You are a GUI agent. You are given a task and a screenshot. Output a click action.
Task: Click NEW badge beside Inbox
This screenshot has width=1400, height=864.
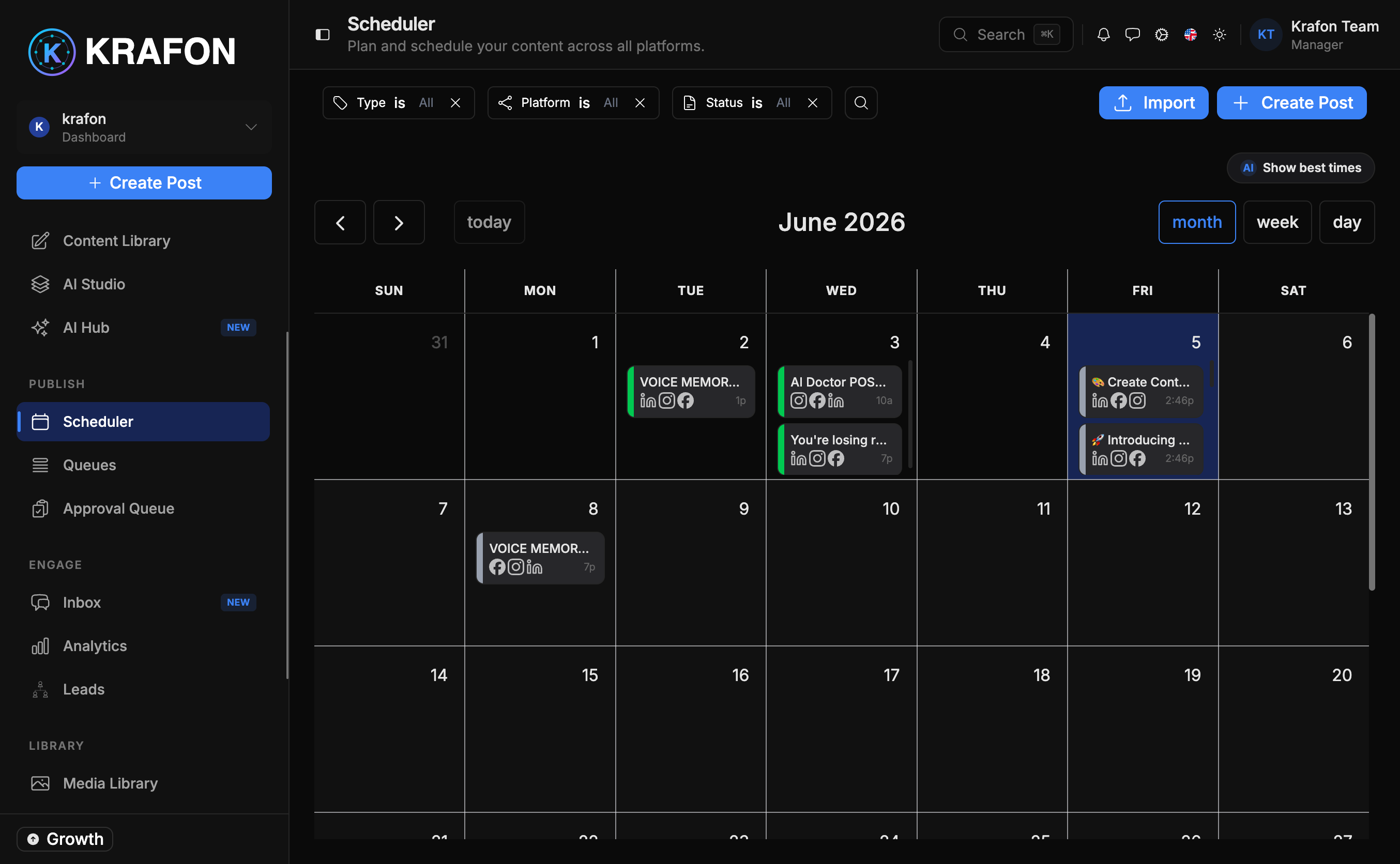[x=238, y=603]
